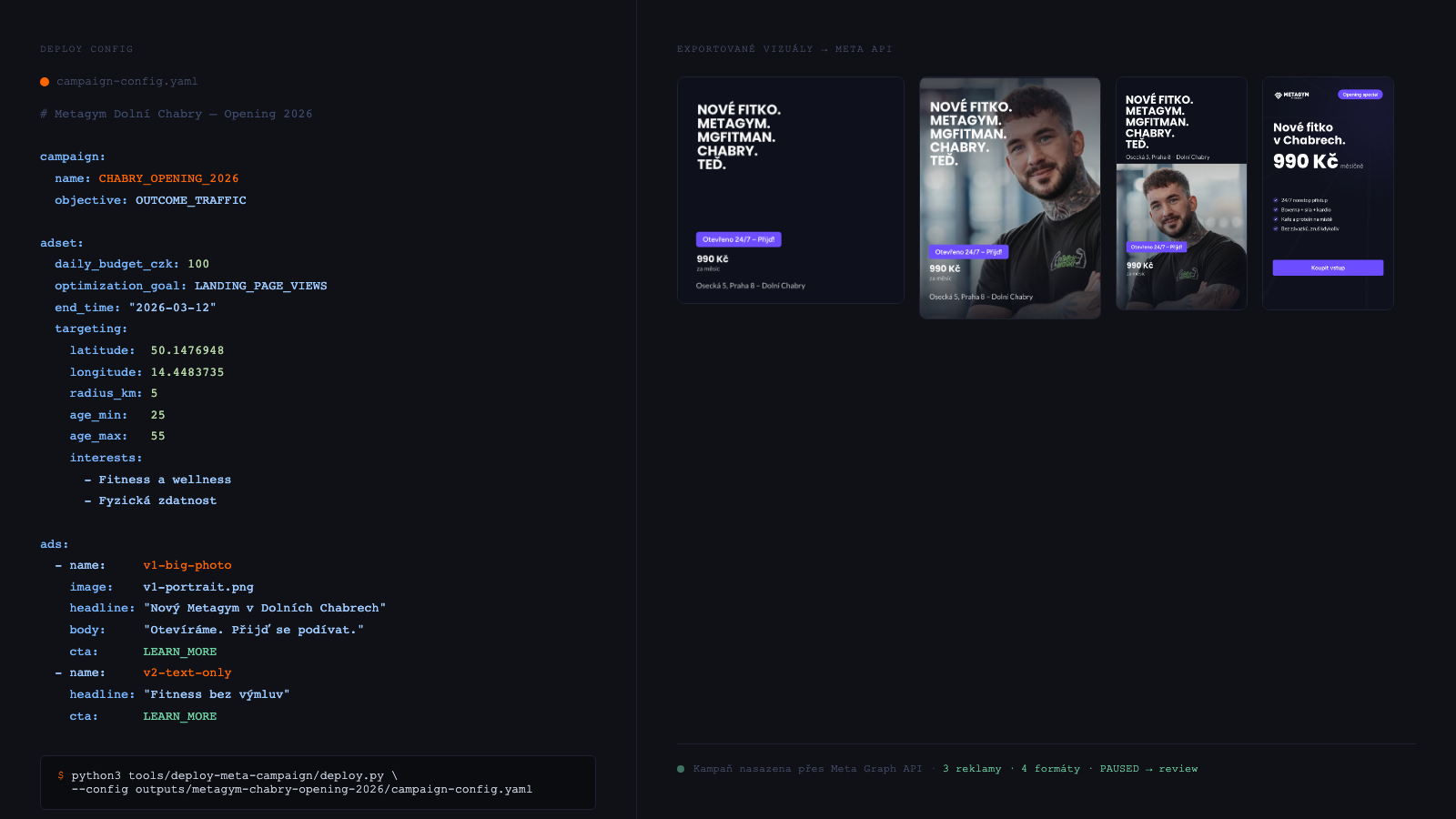Click the checkmark beside 'Kafe a protein na místě'
Screen dimensions: 1456x819
[1276, 219]
